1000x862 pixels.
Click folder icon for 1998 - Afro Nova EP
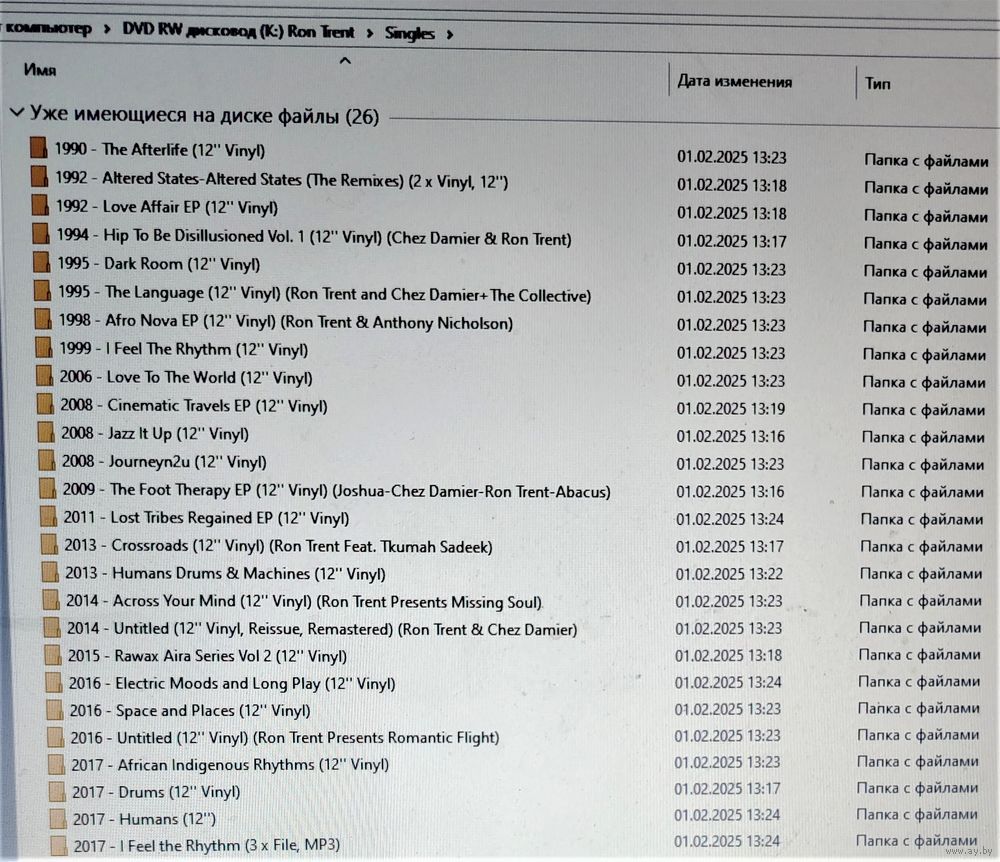(x=42, y=318)
